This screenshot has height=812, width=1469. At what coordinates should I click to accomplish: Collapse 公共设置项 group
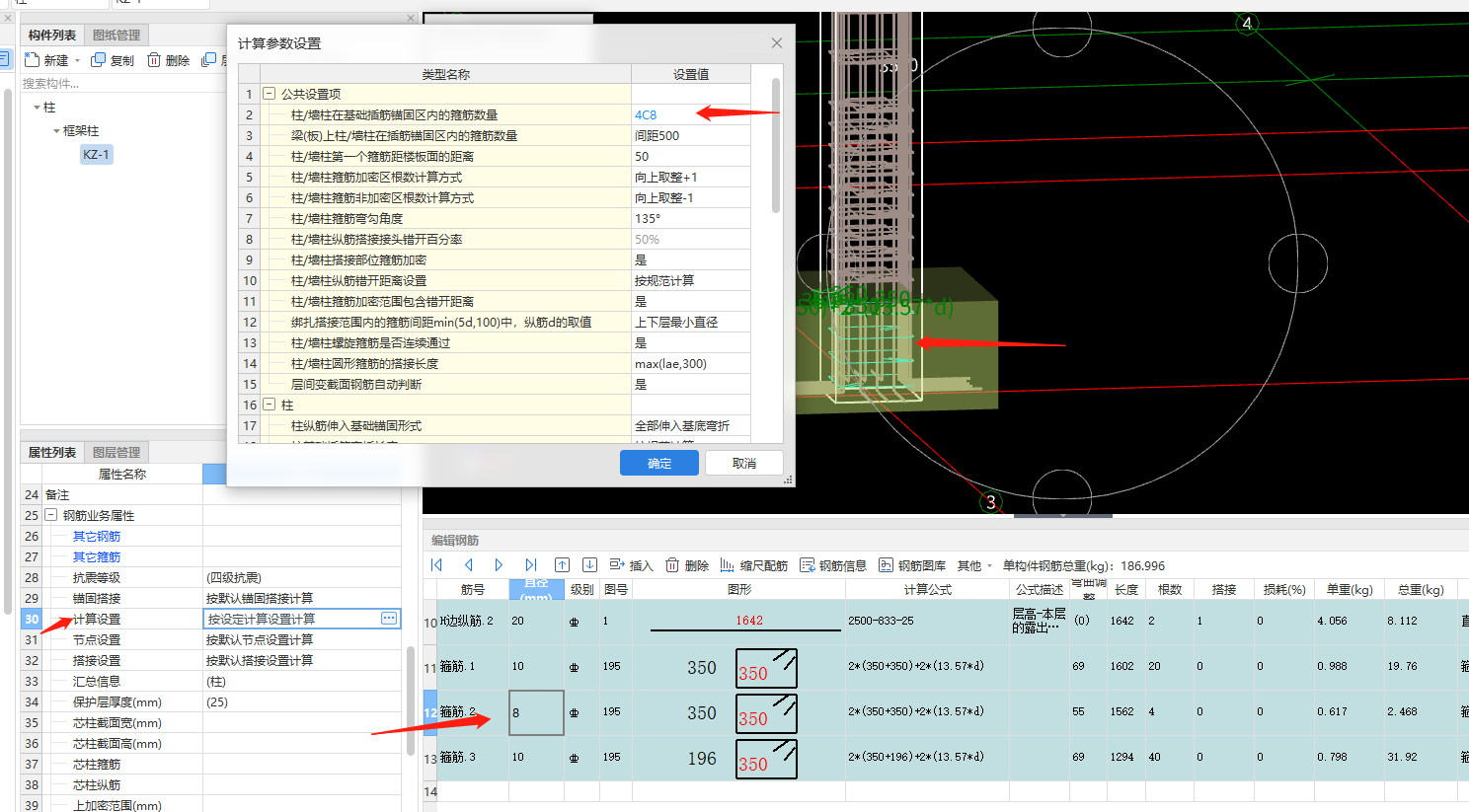pyautogui.click(x=269, y=94)
